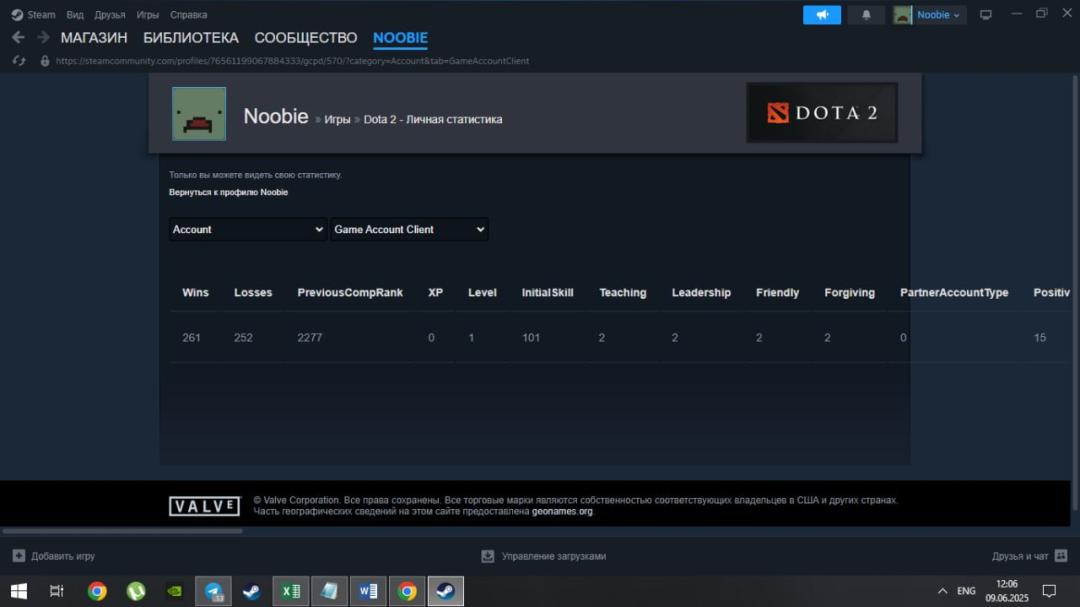The height and width of the screenshot is (607, 1080).
Task: Show hidden tray icons chevron
Action: [942, 590]
